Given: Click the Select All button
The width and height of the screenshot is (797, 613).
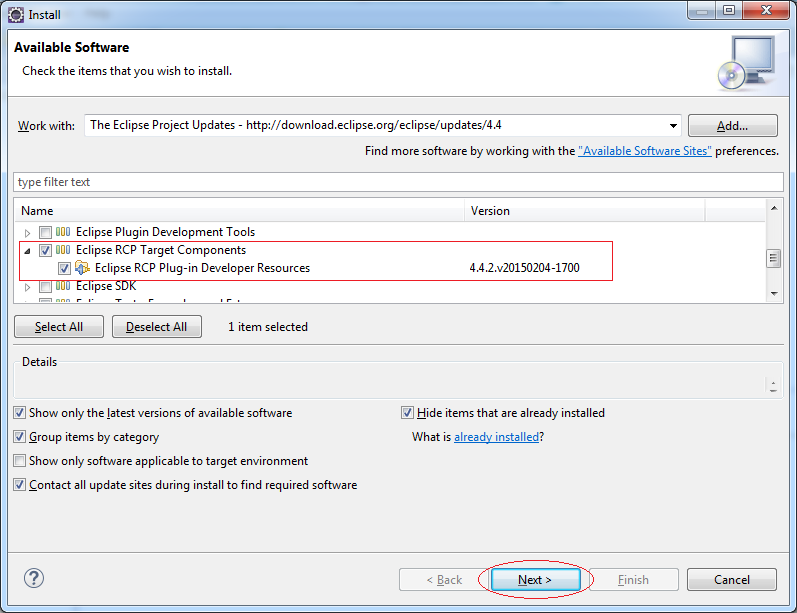Looking at the screenshot, I should (59, 327).
